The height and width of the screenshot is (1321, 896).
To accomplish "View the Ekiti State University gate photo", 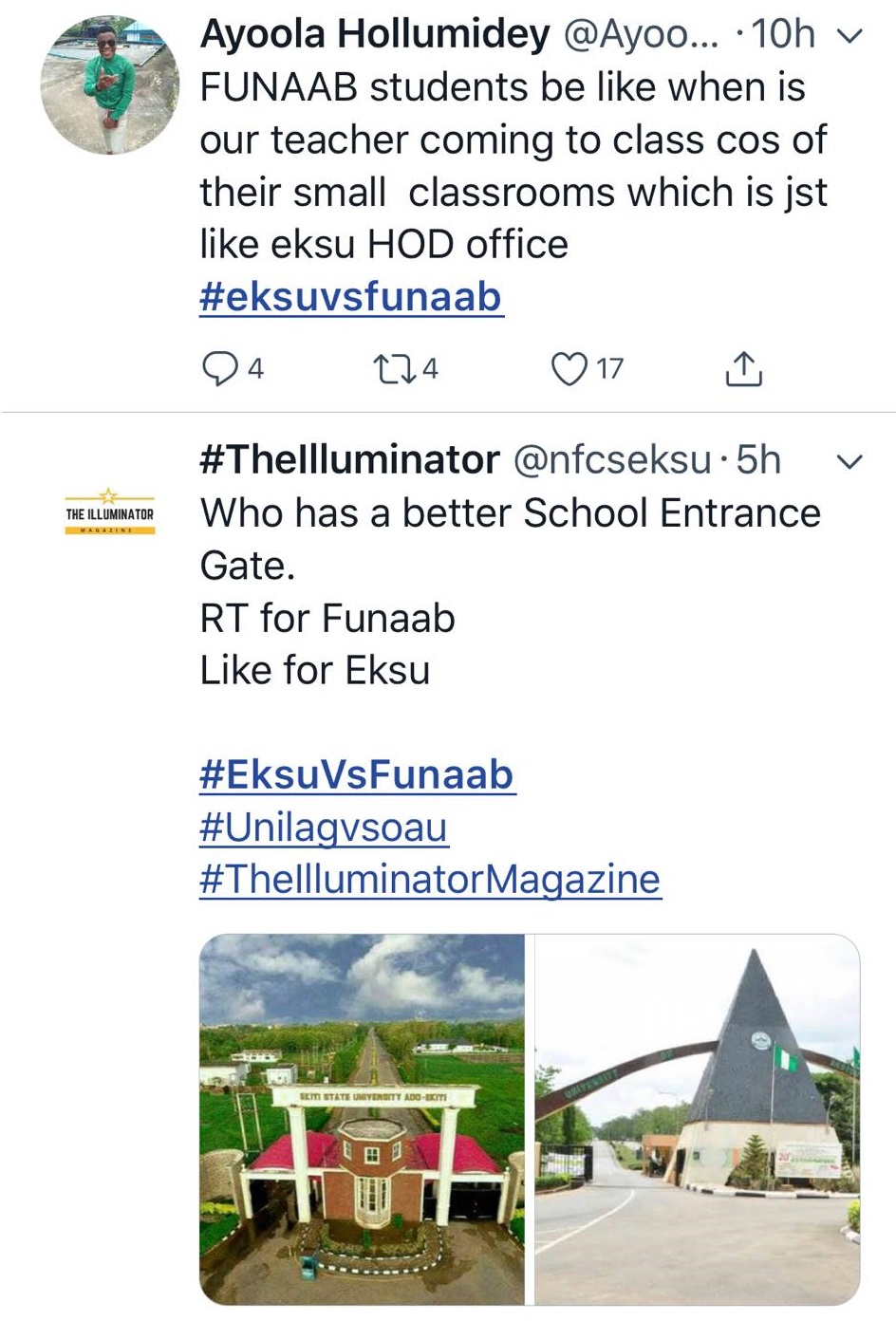I will tap(362, 1120).
